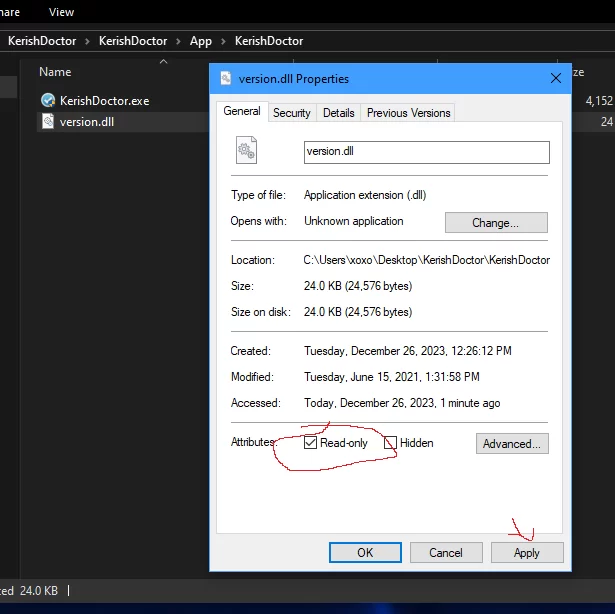The image size is (615, 614).
Task: Click the large file type icon in Properties
Action: [x=246, y=150]
